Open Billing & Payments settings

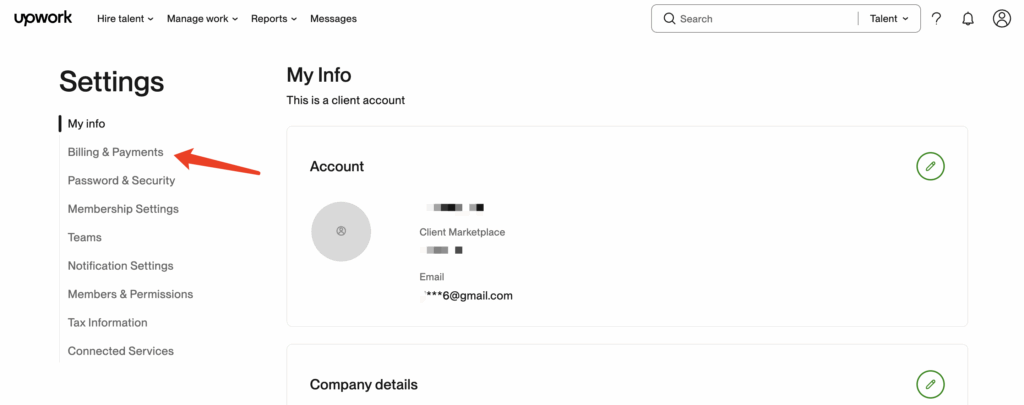pos(115,152)
